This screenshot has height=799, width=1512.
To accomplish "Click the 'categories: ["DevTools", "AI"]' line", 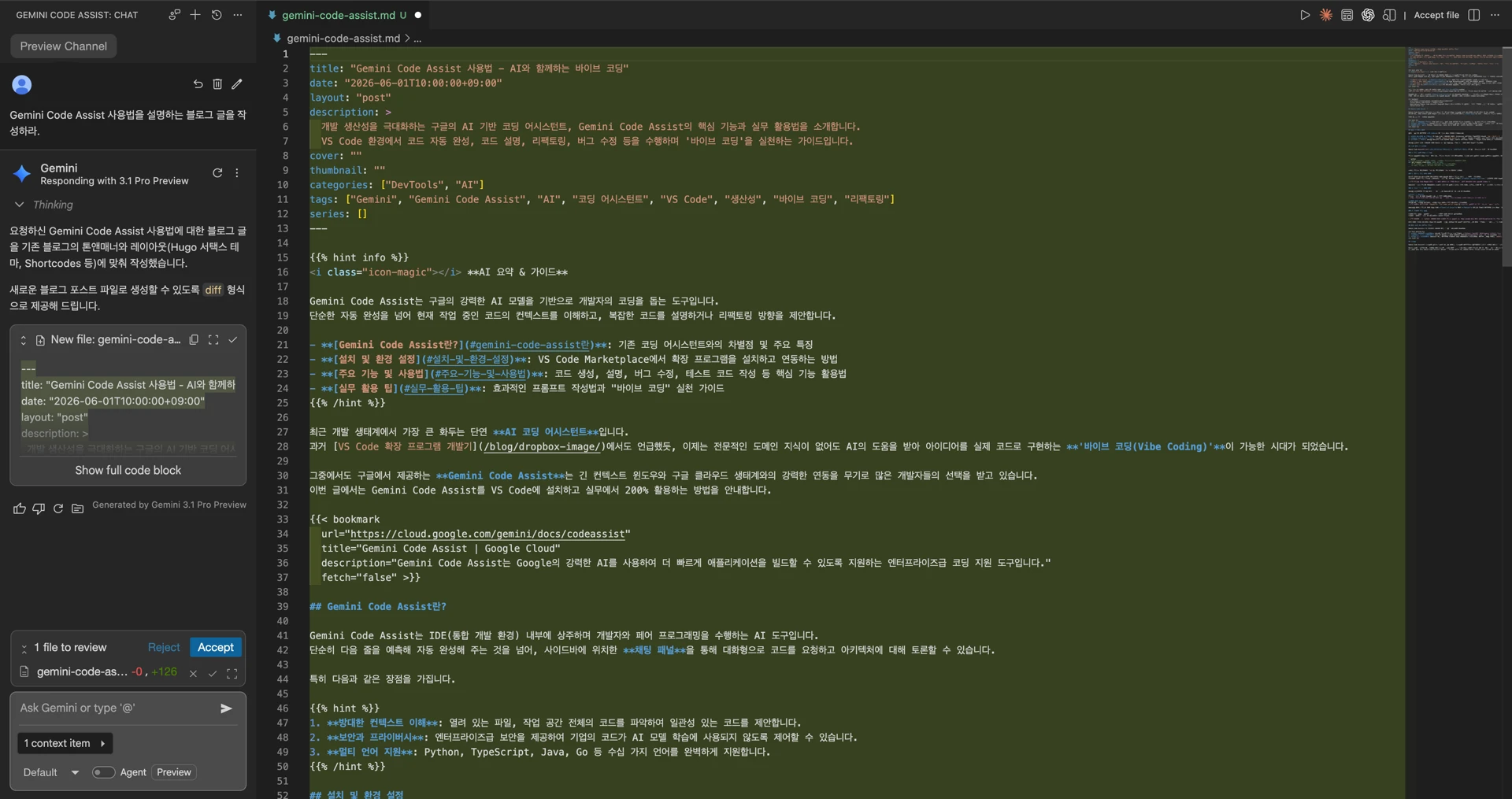I will pyautogui.click(x=397, y=185).
